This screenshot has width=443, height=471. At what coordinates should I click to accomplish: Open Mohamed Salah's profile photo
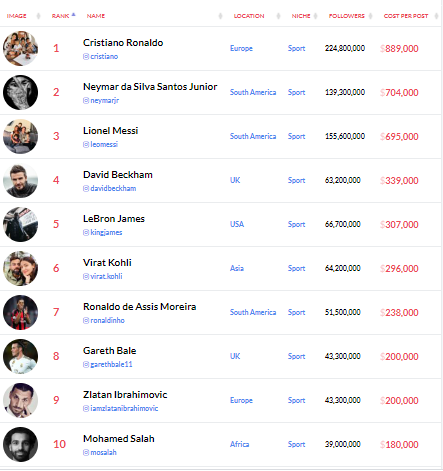pyautogui.click(x=20, y=444)
